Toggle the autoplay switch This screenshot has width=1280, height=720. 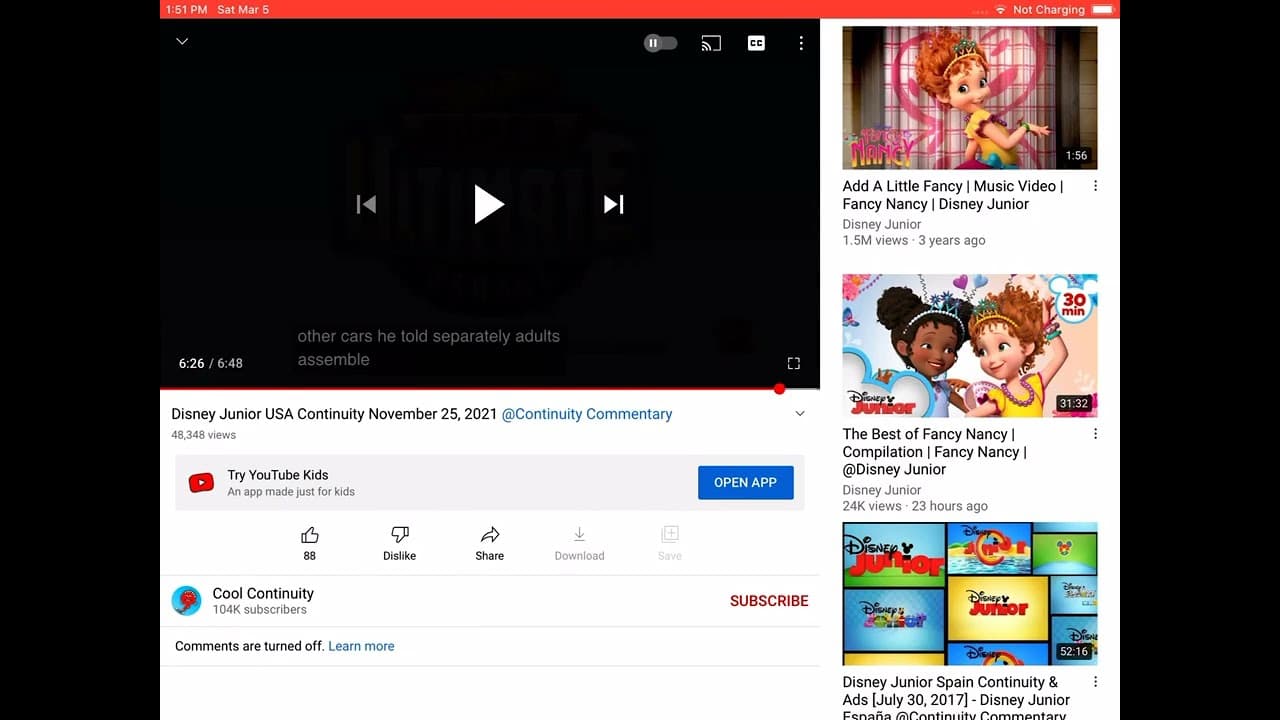(x=660, y=43)
